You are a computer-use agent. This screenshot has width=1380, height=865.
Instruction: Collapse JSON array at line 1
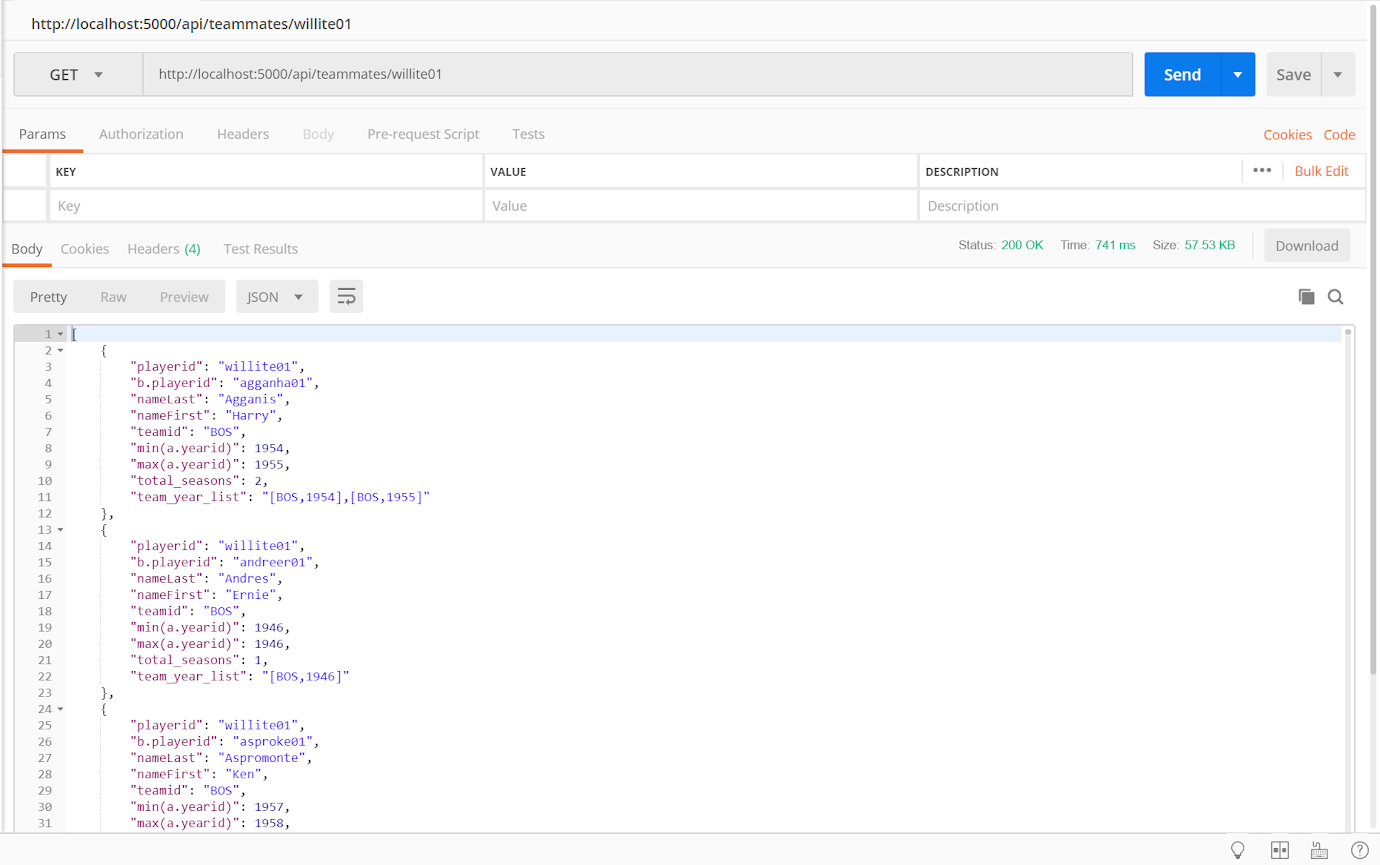60,334
